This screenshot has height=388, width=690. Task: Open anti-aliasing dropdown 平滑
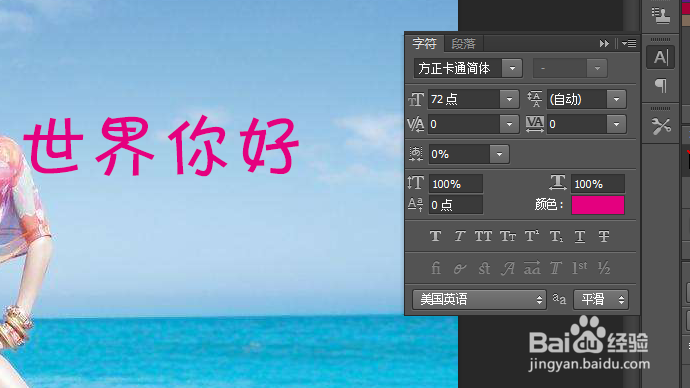(601, 300)
